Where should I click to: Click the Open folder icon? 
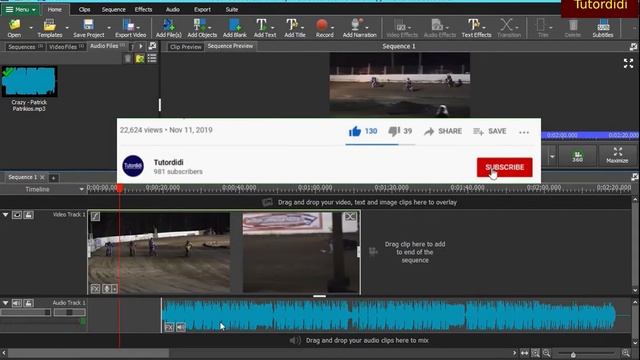pos(14,25)
